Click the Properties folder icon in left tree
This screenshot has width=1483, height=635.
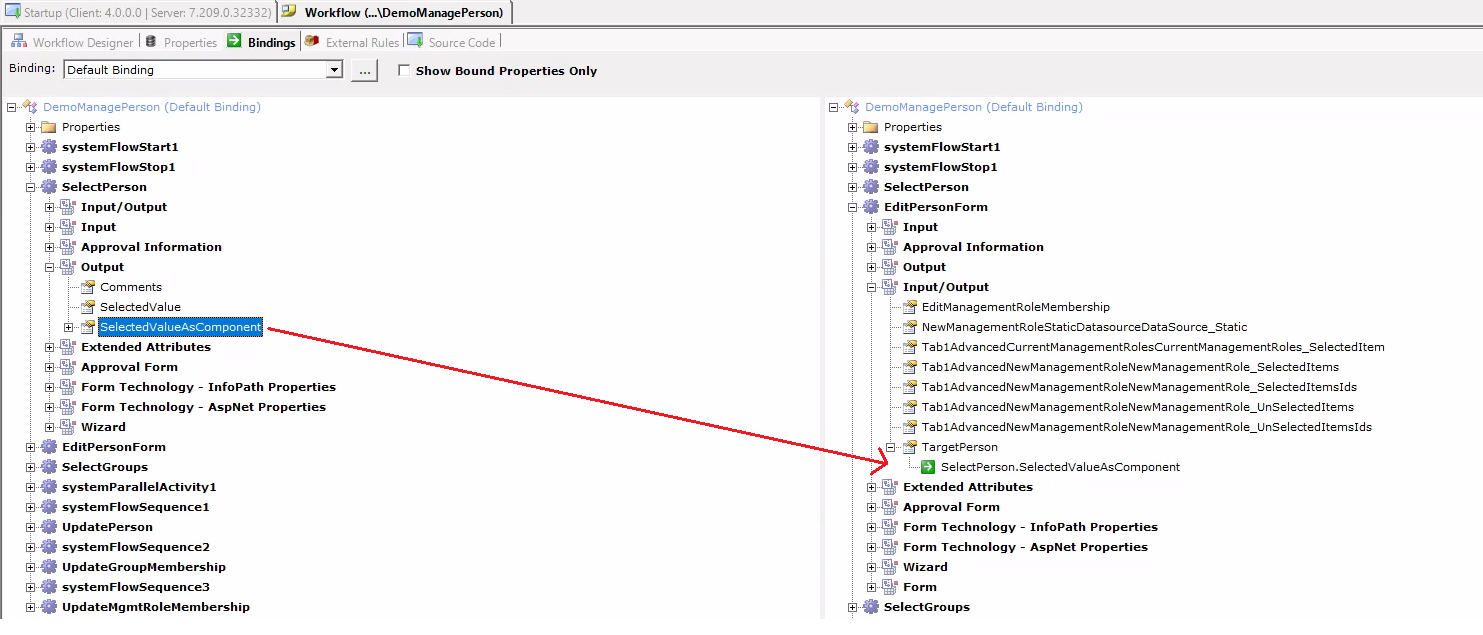[48, 127]
